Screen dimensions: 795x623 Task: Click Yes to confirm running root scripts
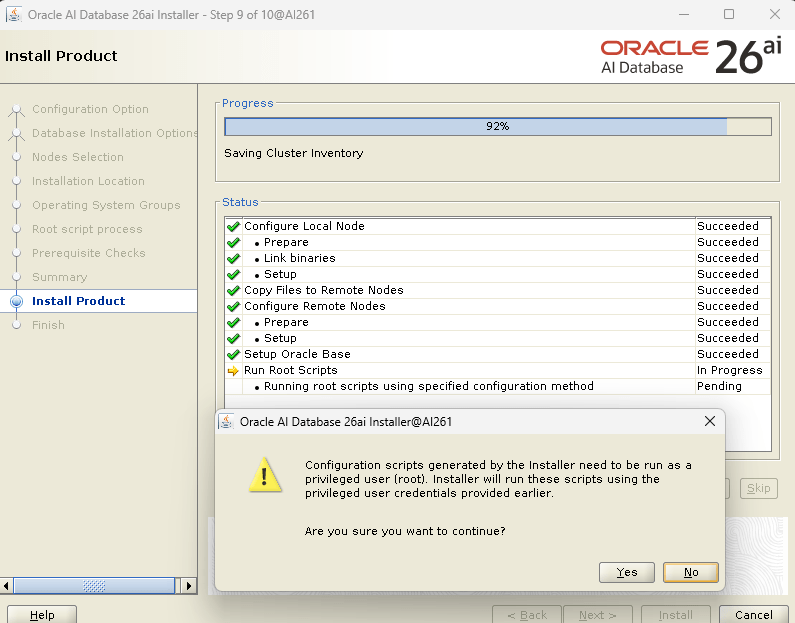pyautogui.click(x=627, y=572)
